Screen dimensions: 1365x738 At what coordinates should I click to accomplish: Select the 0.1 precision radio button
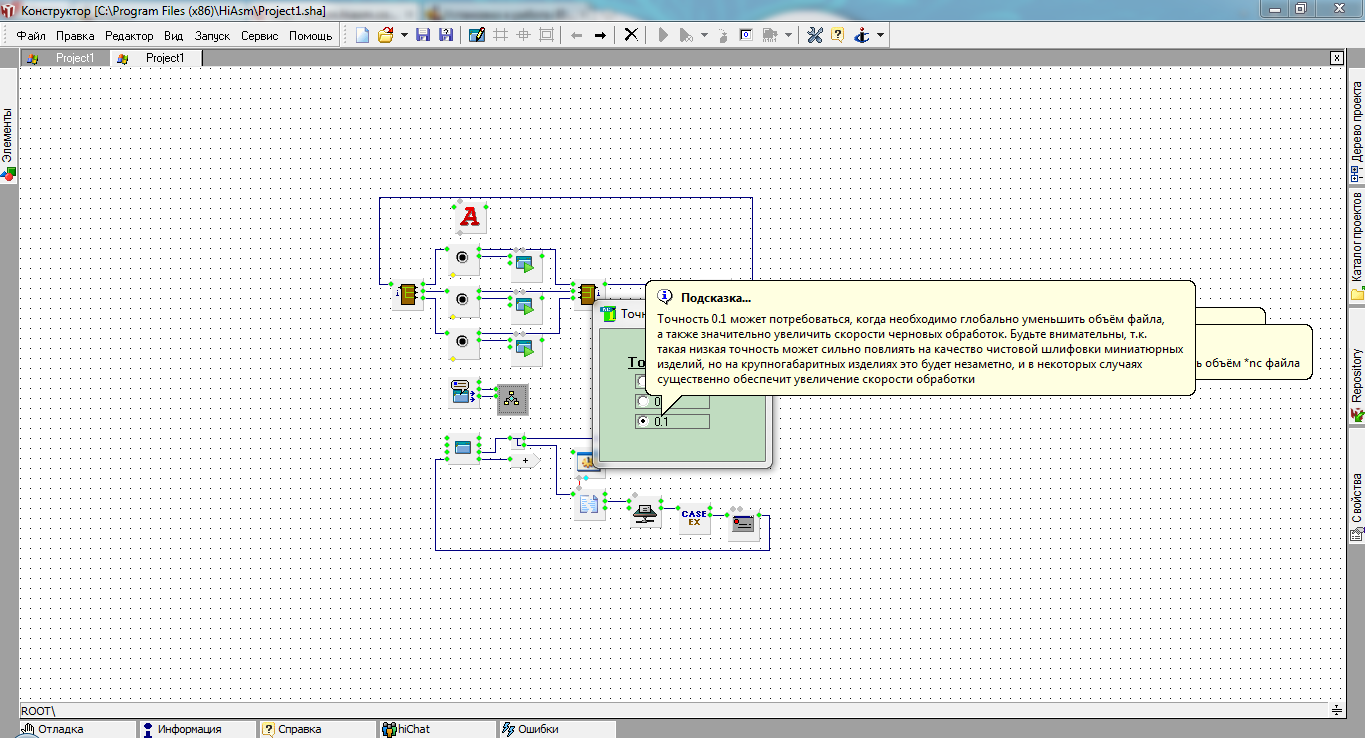[x=641, y=421]
